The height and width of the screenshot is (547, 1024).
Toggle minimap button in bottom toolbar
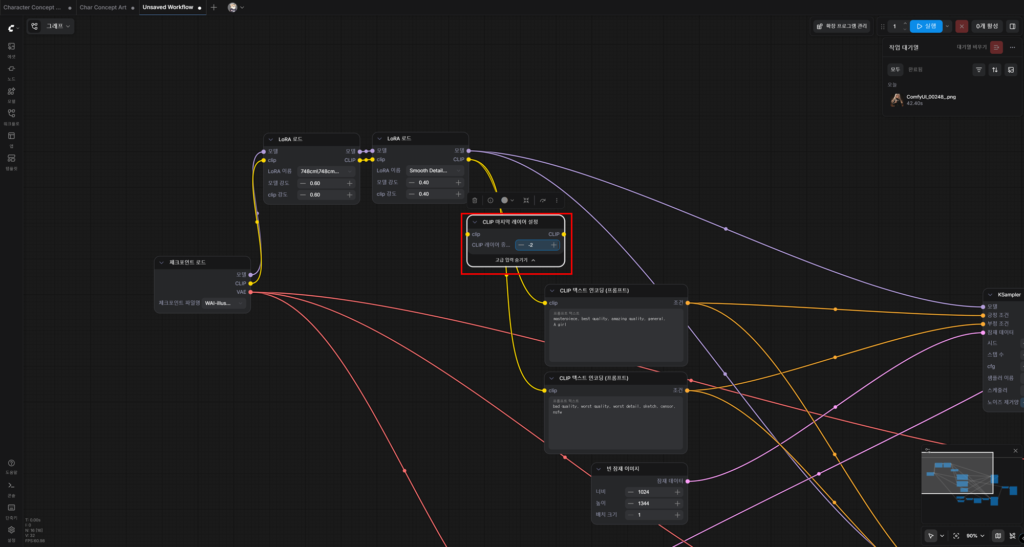pos(998,536)
